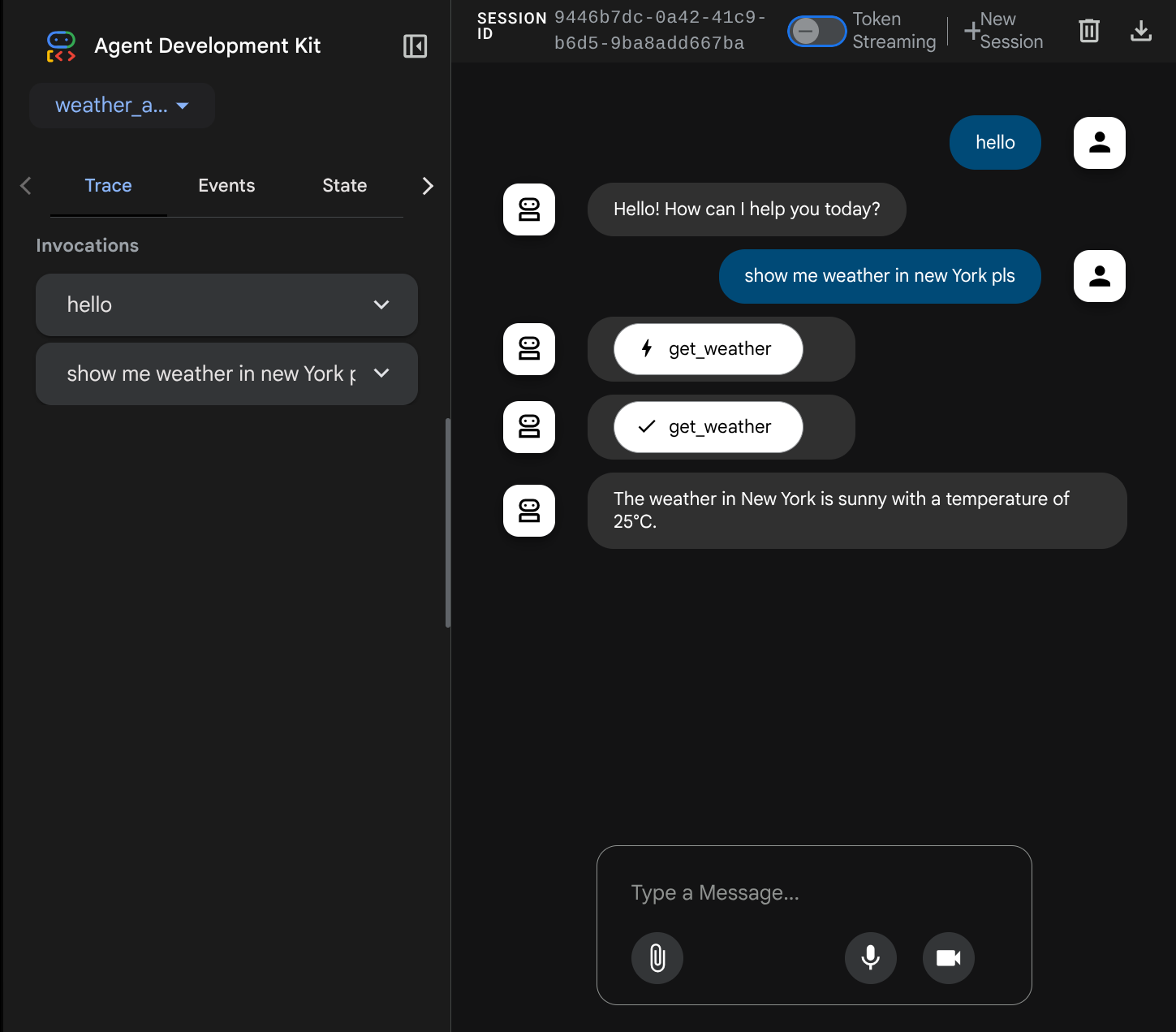Screen dimensions: 1176x1032
Task: Switch to the State tab
Action: [x=344, y=186]
